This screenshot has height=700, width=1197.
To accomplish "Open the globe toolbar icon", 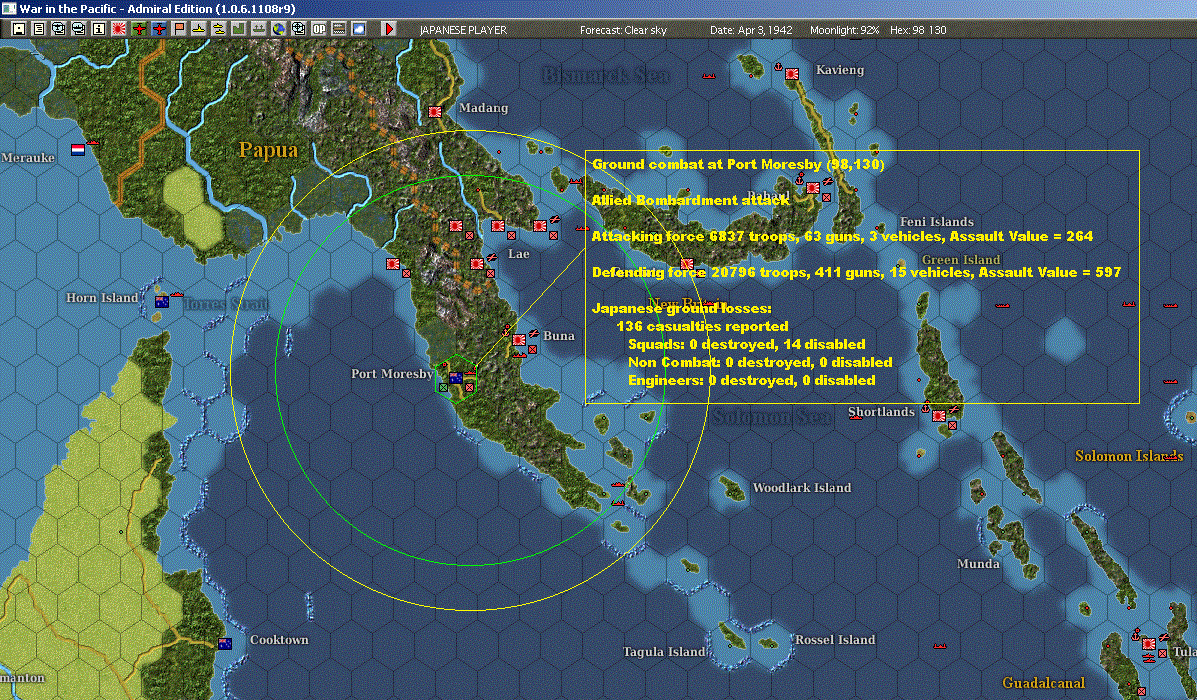I will (279, 29).
